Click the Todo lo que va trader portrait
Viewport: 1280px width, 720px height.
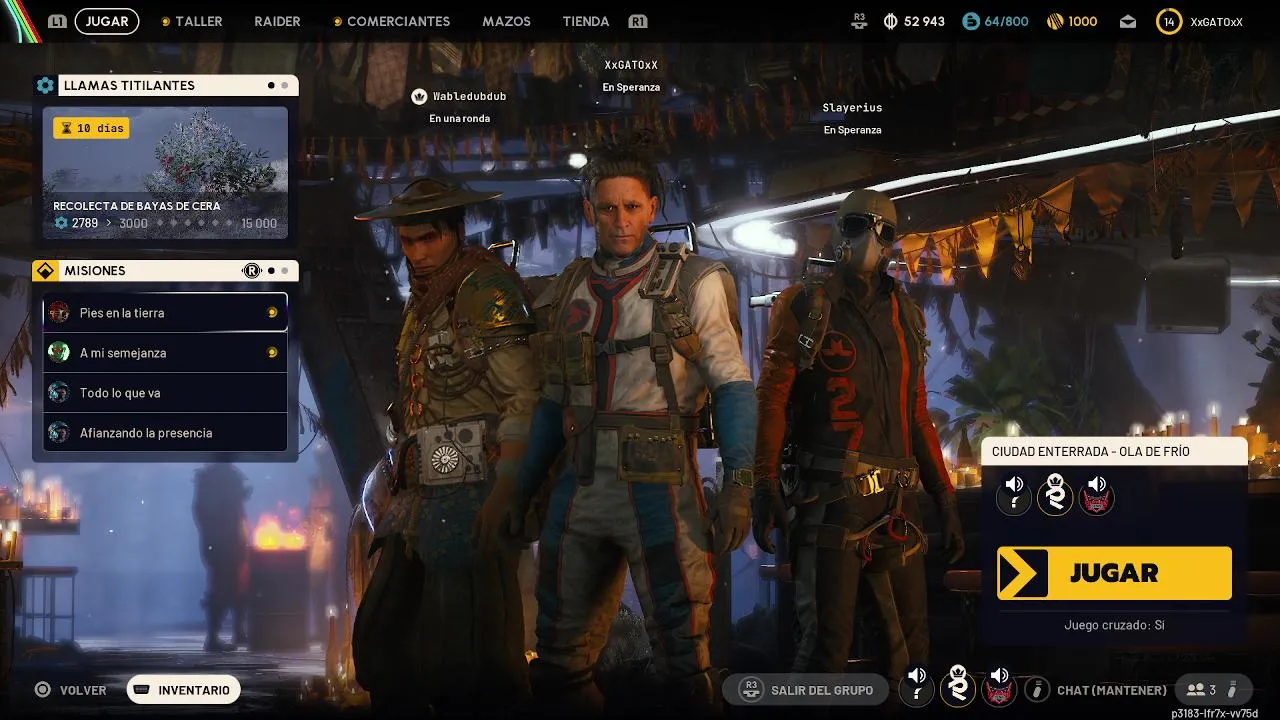tap(59, 392)
